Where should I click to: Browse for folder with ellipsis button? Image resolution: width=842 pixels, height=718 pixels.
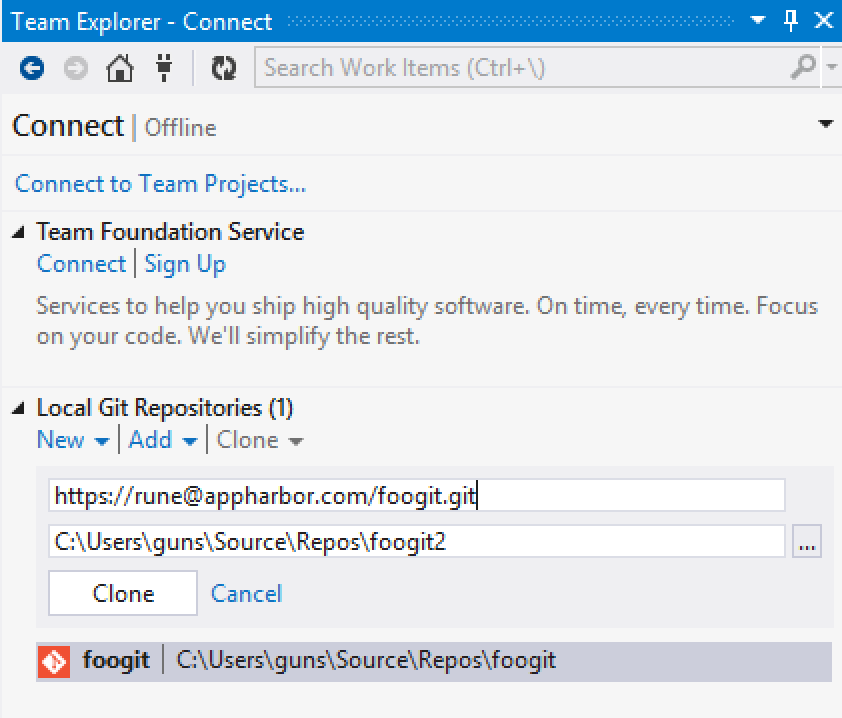click(x=807, y=541)
